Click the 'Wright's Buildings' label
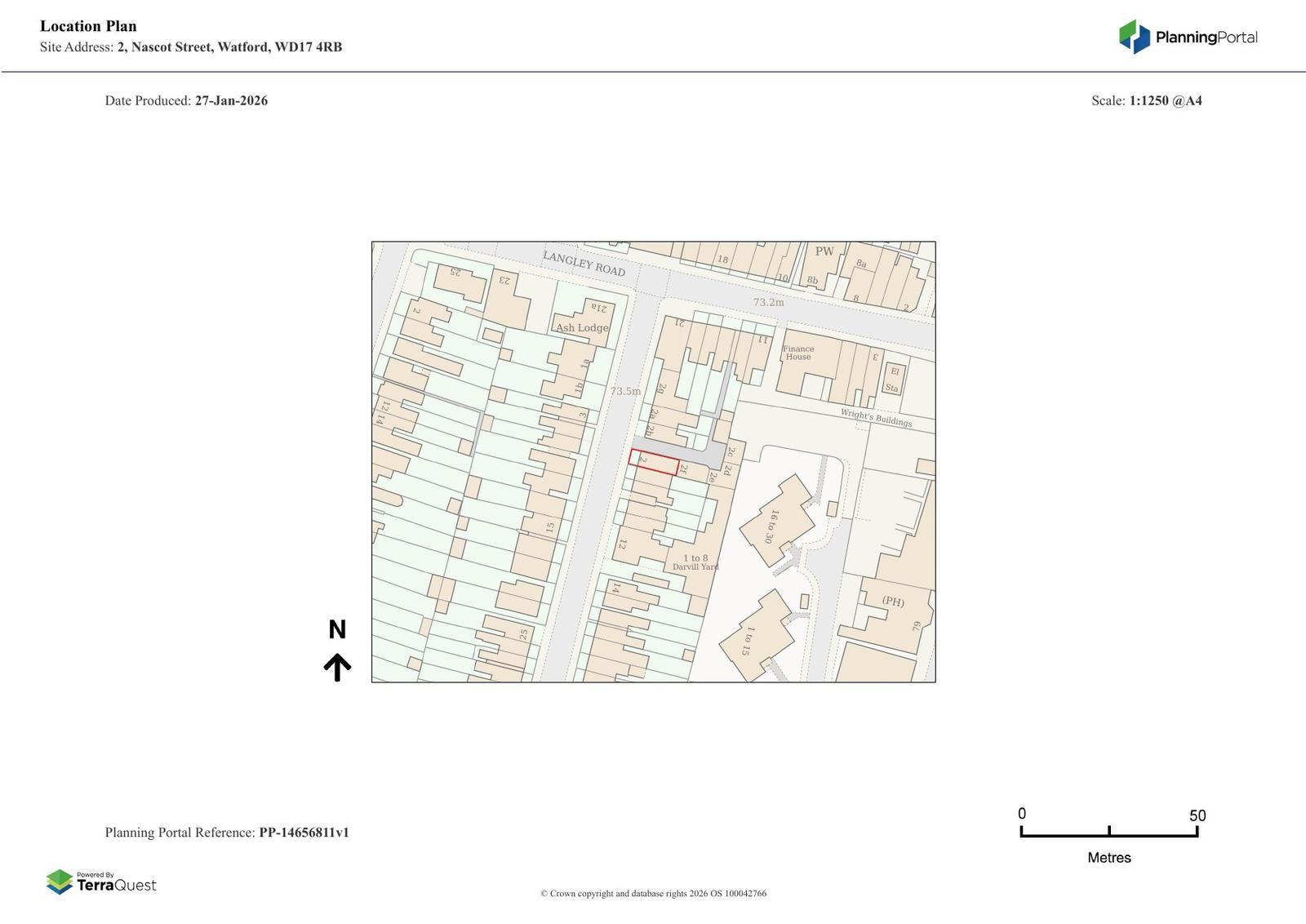 (x=876, y=418)
